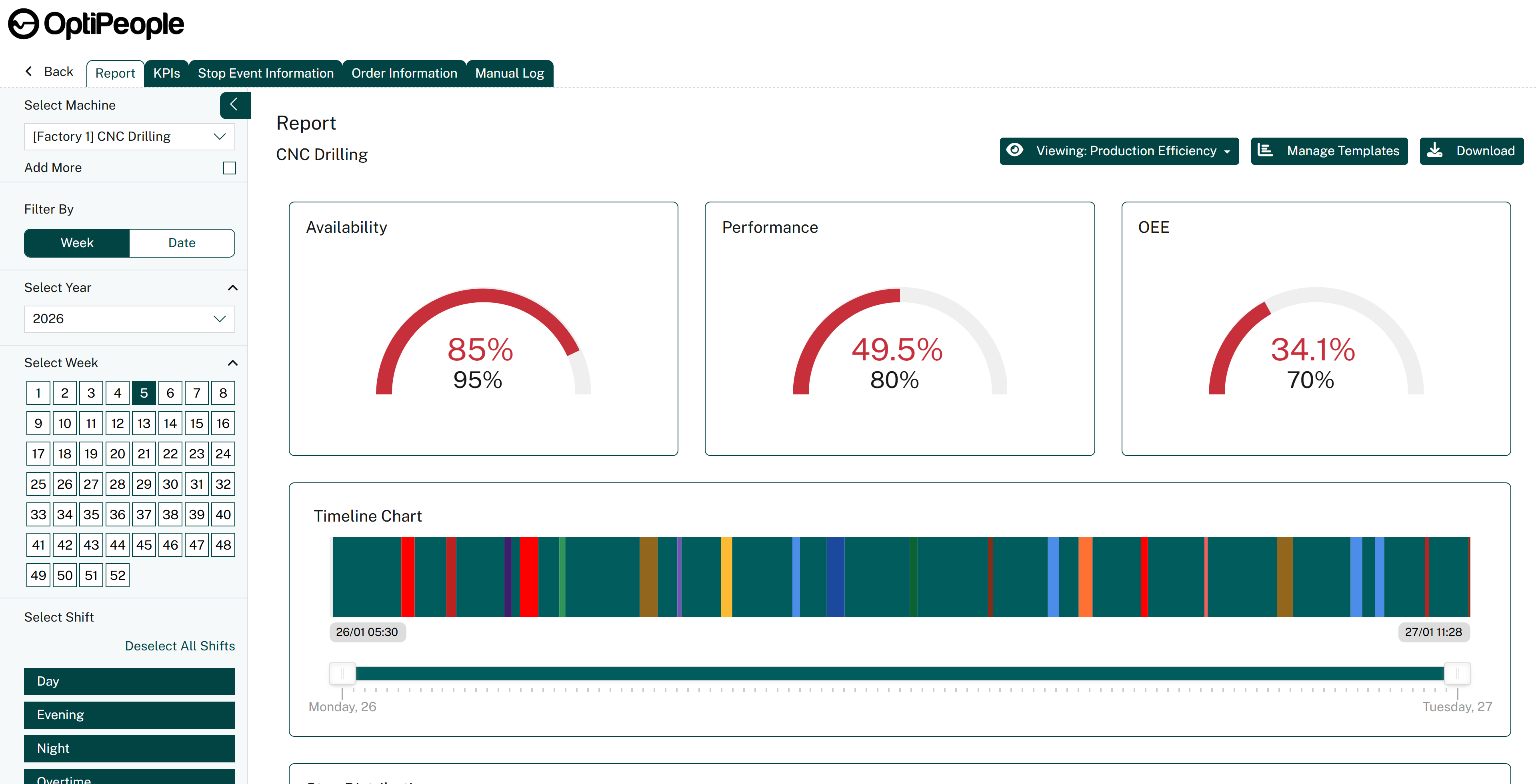Open the Stop Event Information tab
Viewport: 1536px width, 784px height.
(266, 73)
